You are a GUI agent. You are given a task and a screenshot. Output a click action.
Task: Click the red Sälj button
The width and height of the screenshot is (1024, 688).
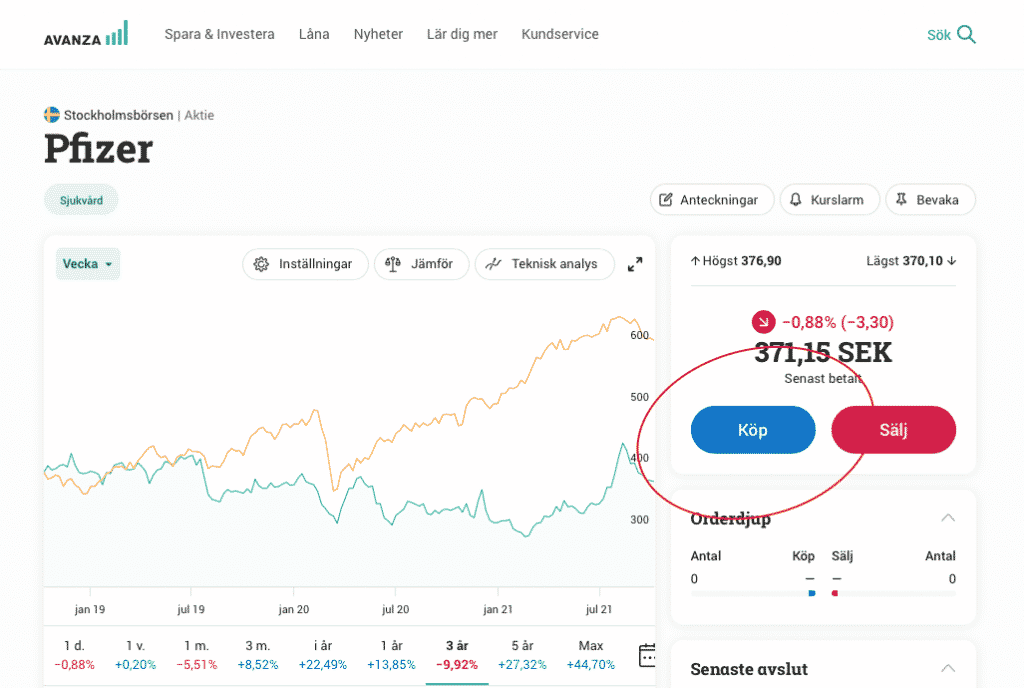(893, 430)
